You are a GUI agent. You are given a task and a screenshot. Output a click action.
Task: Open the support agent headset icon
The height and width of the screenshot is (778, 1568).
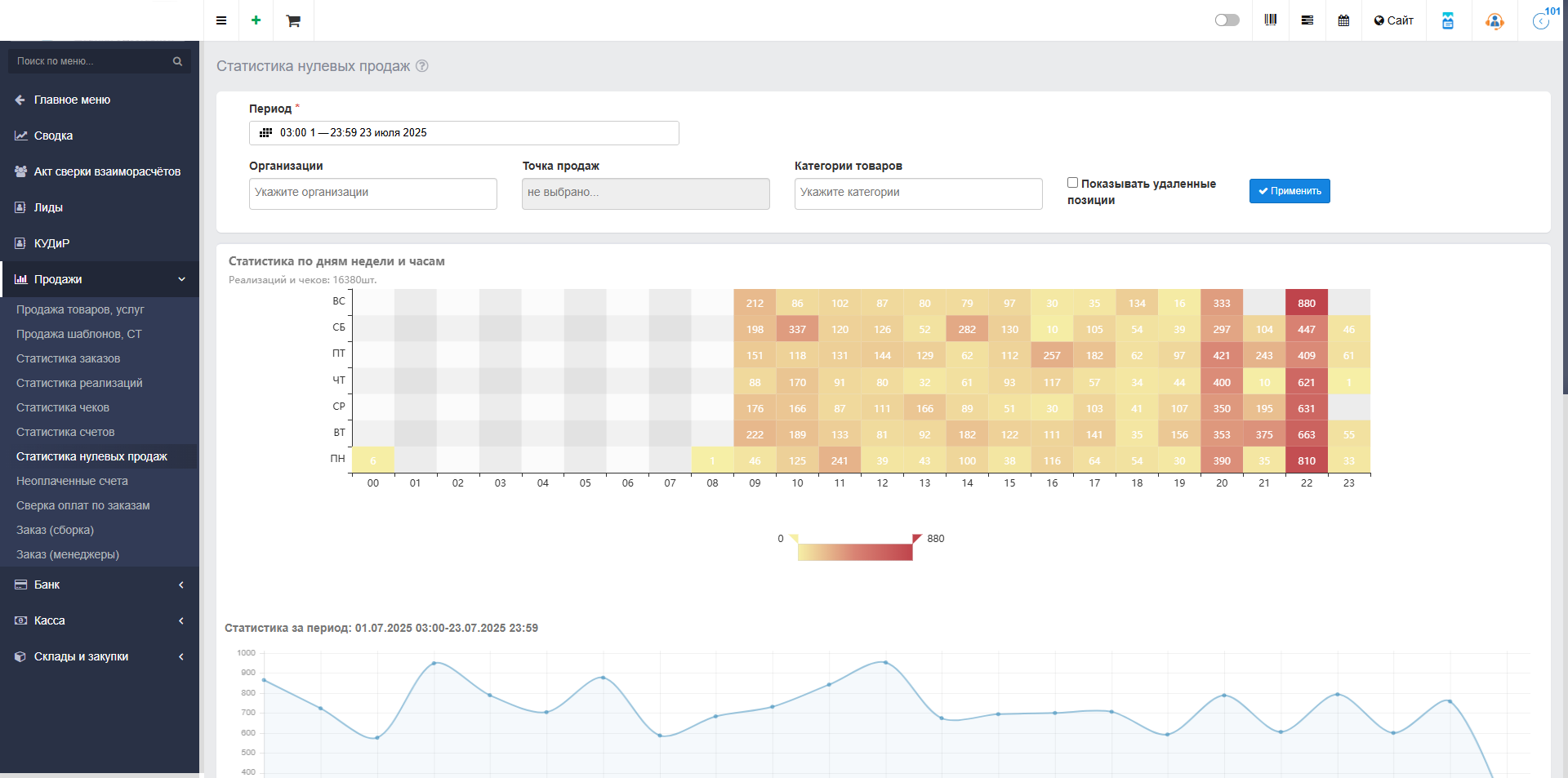pyautogui.click(x=1494, y=20)
